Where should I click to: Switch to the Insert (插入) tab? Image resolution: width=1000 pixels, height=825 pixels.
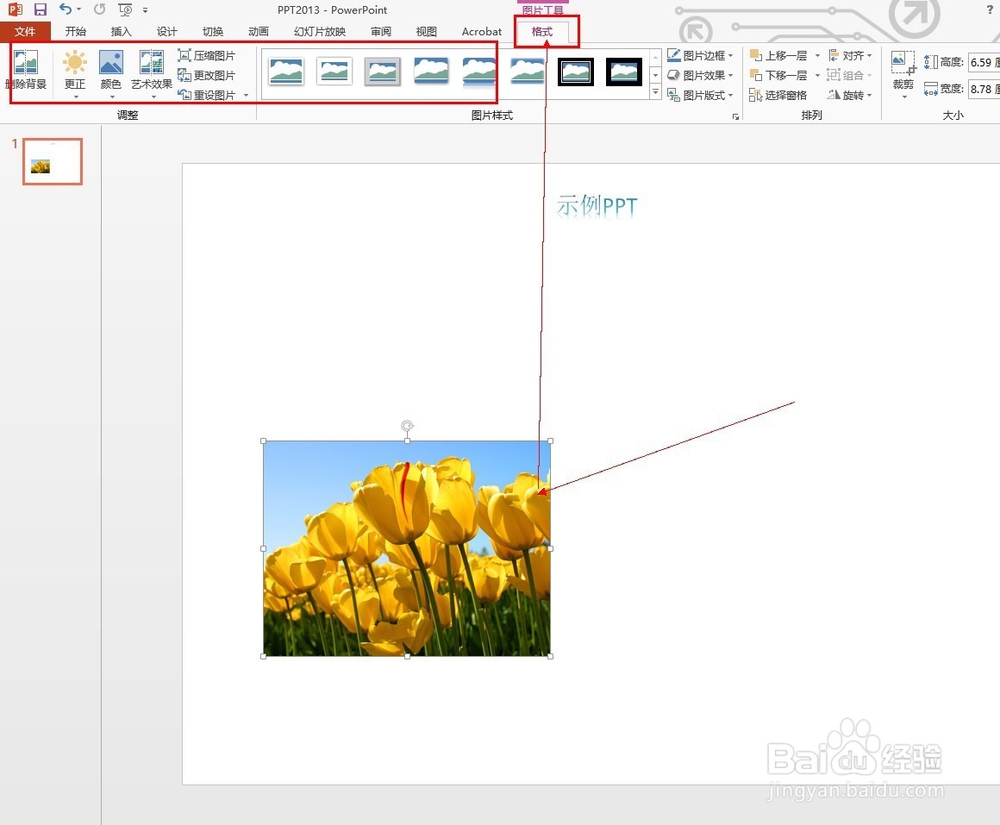[x=121, y=31]
